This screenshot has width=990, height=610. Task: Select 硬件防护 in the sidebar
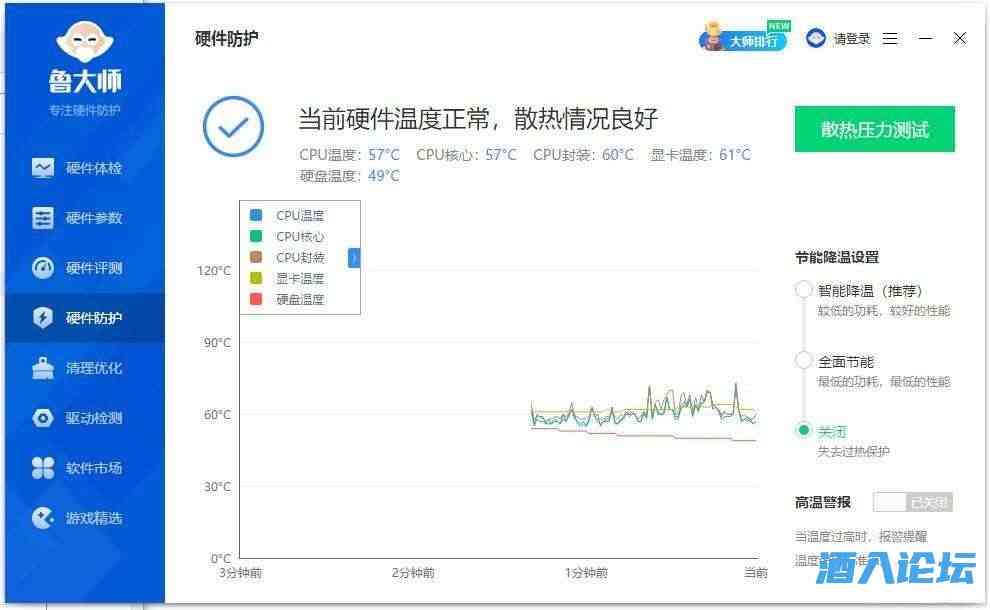(85, 318)
